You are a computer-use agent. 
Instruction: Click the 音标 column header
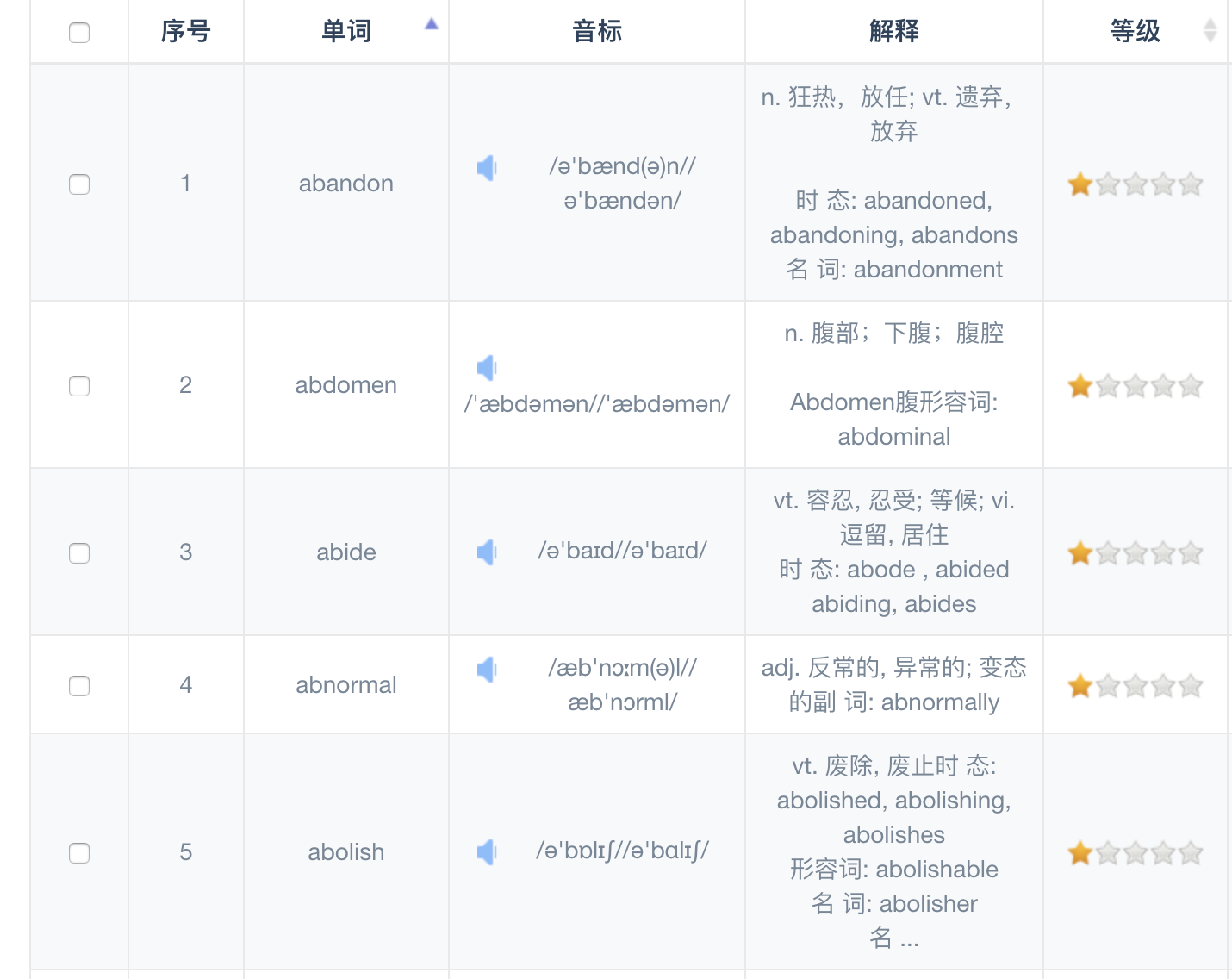pyautogui.click(x=597, y=32)
